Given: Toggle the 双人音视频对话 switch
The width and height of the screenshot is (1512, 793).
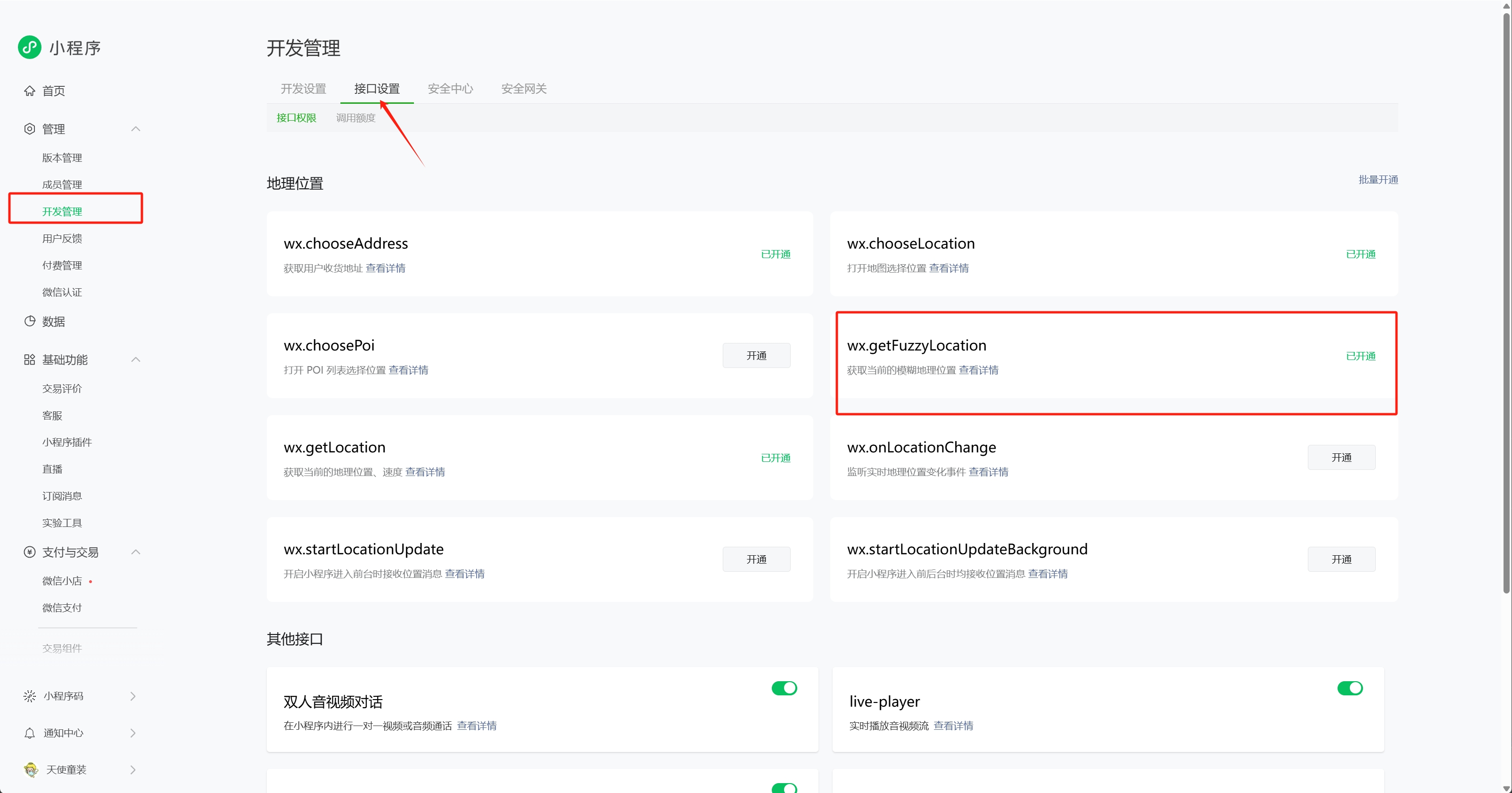Looking at the screenshot, I should pos(784,688).
